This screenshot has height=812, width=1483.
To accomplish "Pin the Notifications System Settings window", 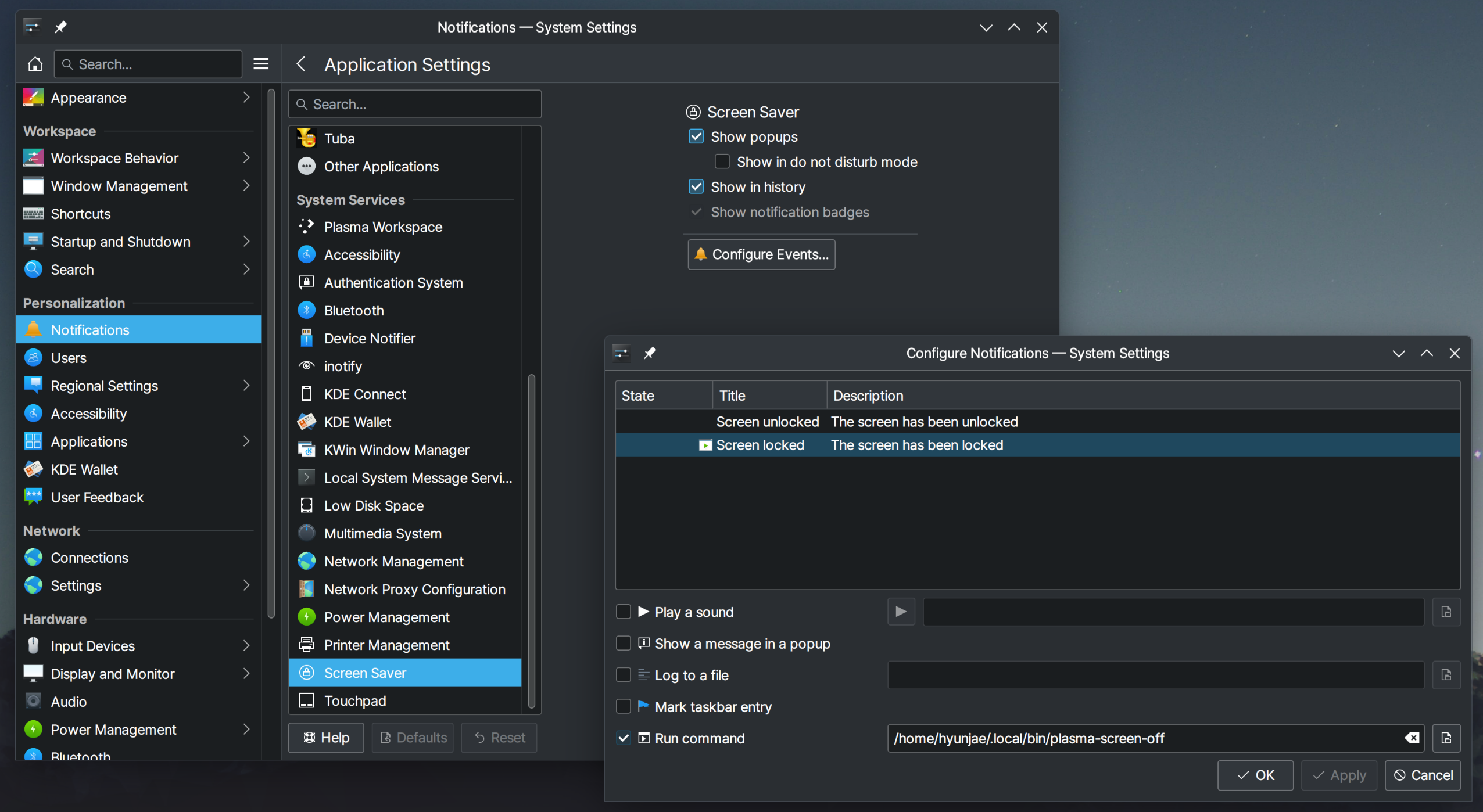I will pyautogui.click(x=60, y=27).
